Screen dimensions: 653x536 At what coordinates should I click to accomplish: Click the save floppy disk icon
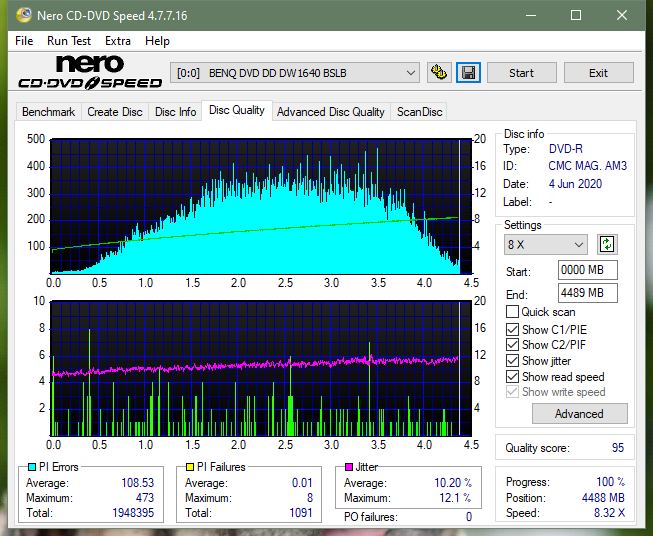468,73
